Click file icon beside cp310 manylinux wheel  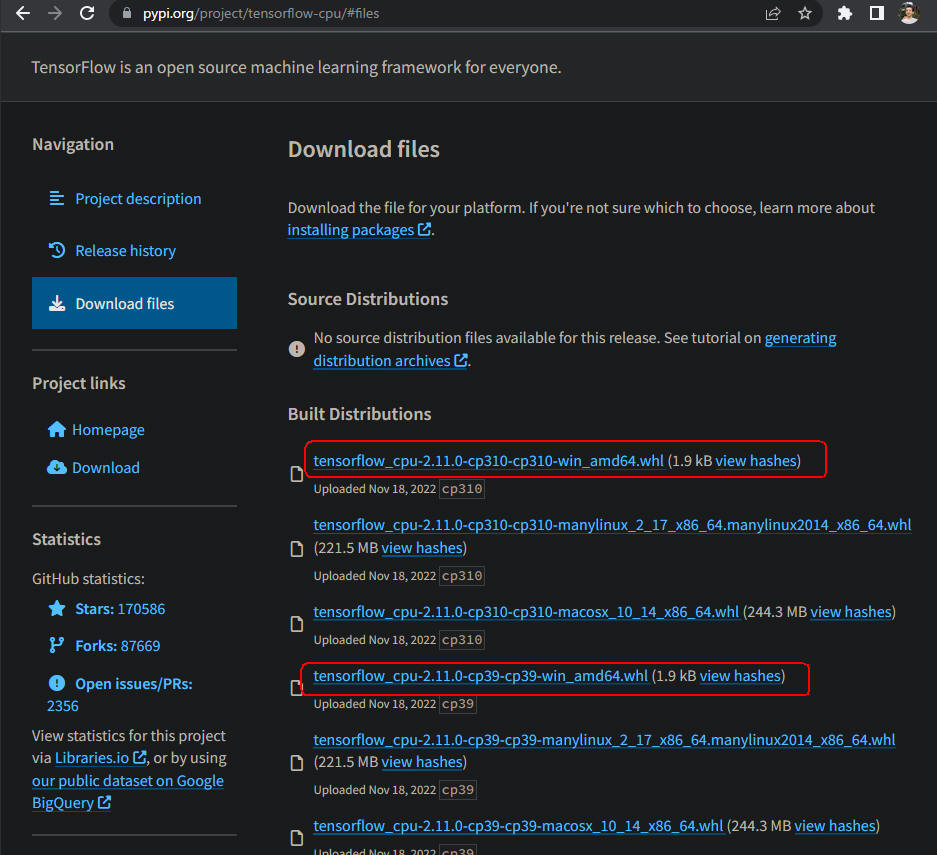pyautogui.click(x=296, y=548)
